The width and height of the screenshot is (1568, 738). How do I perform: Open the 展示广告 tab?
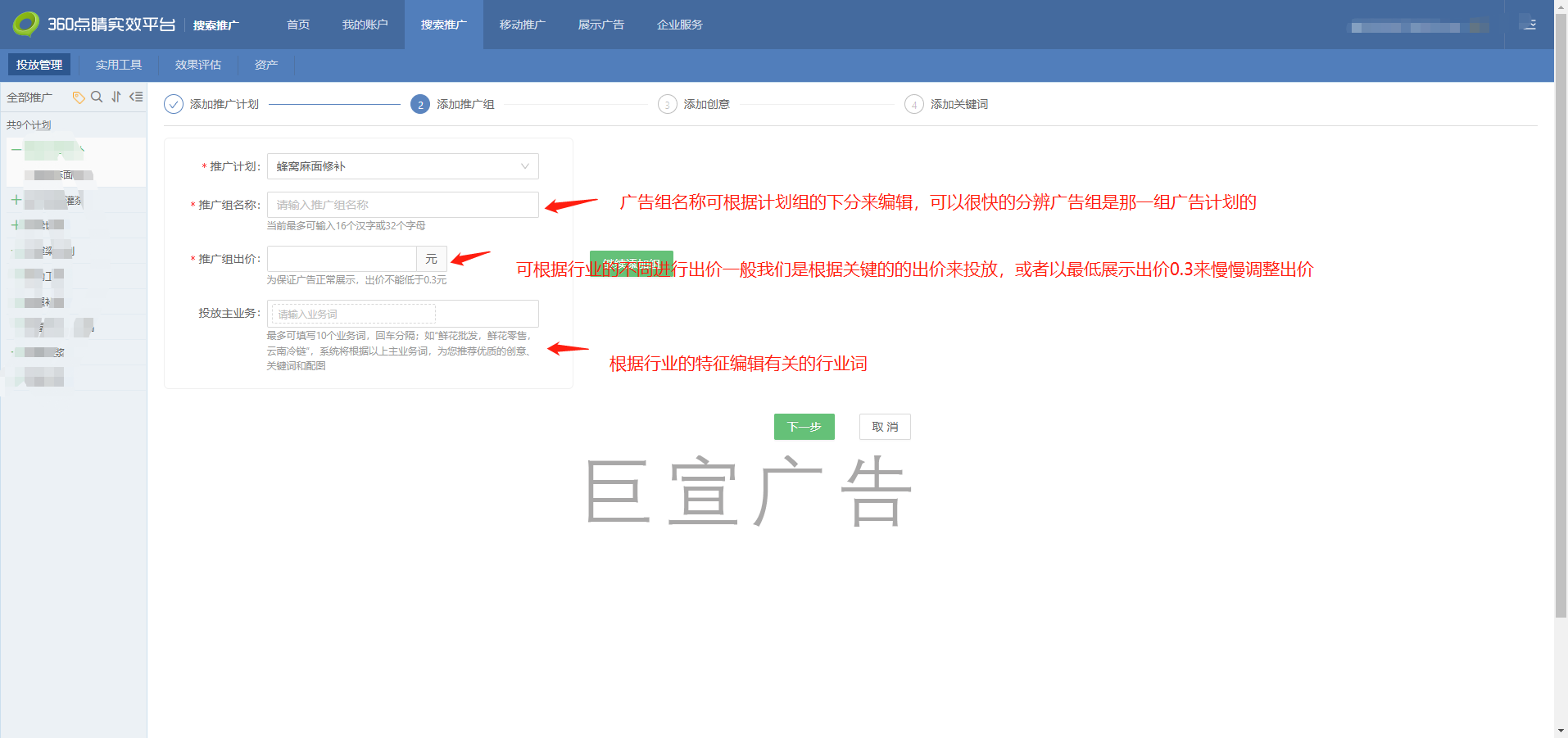coord(601,25)
